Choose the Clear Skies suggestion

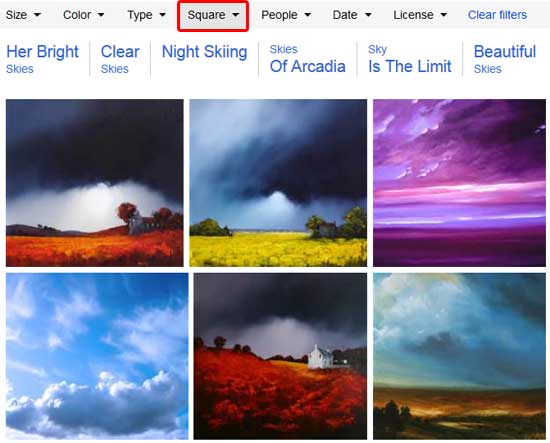point(120,59)
